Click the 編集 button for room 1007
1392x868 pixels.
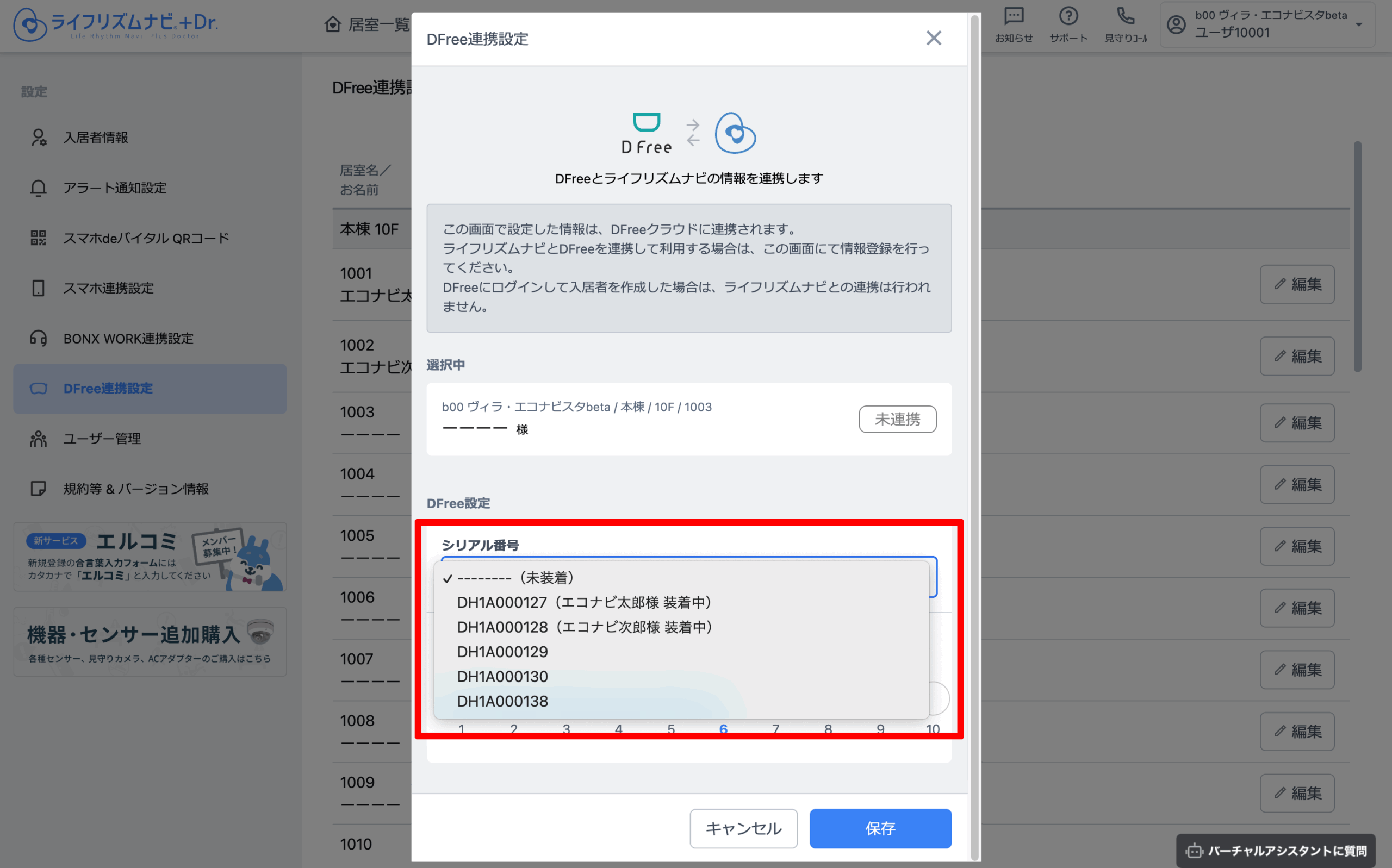point(1297,670)
